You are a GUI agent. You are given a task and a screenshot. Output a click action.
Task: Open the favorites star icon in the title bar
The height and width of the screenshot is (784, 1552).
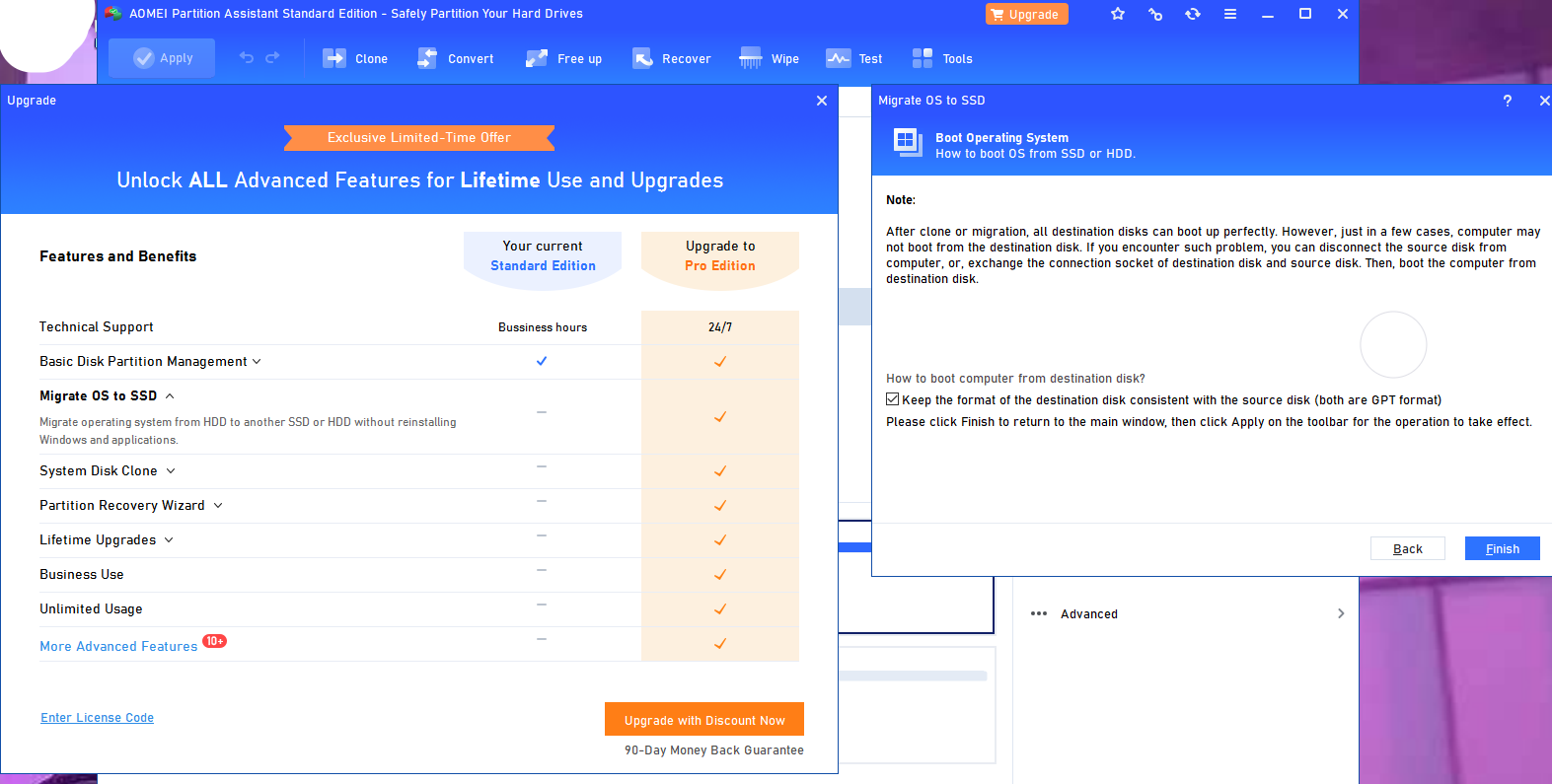(x=1118, y=14)
